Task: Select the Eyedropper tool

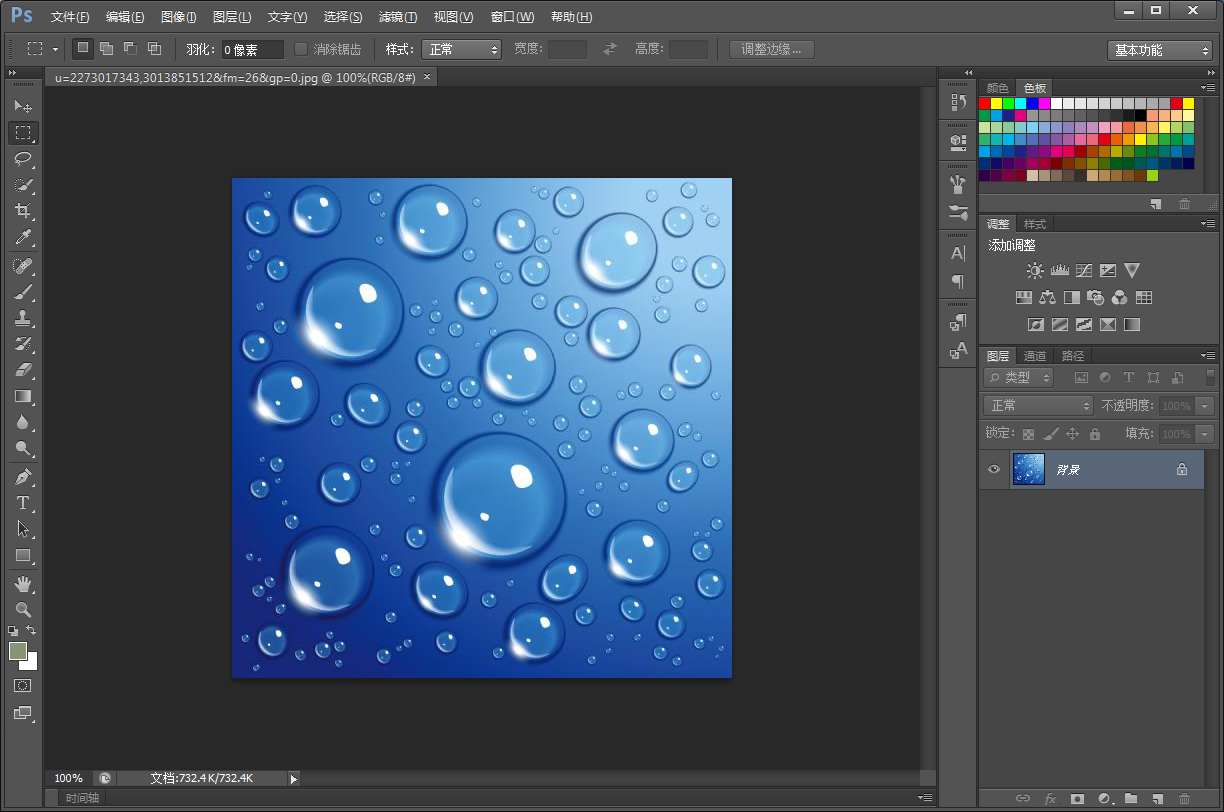Action: pyautogui.click(x=23, y=237)
